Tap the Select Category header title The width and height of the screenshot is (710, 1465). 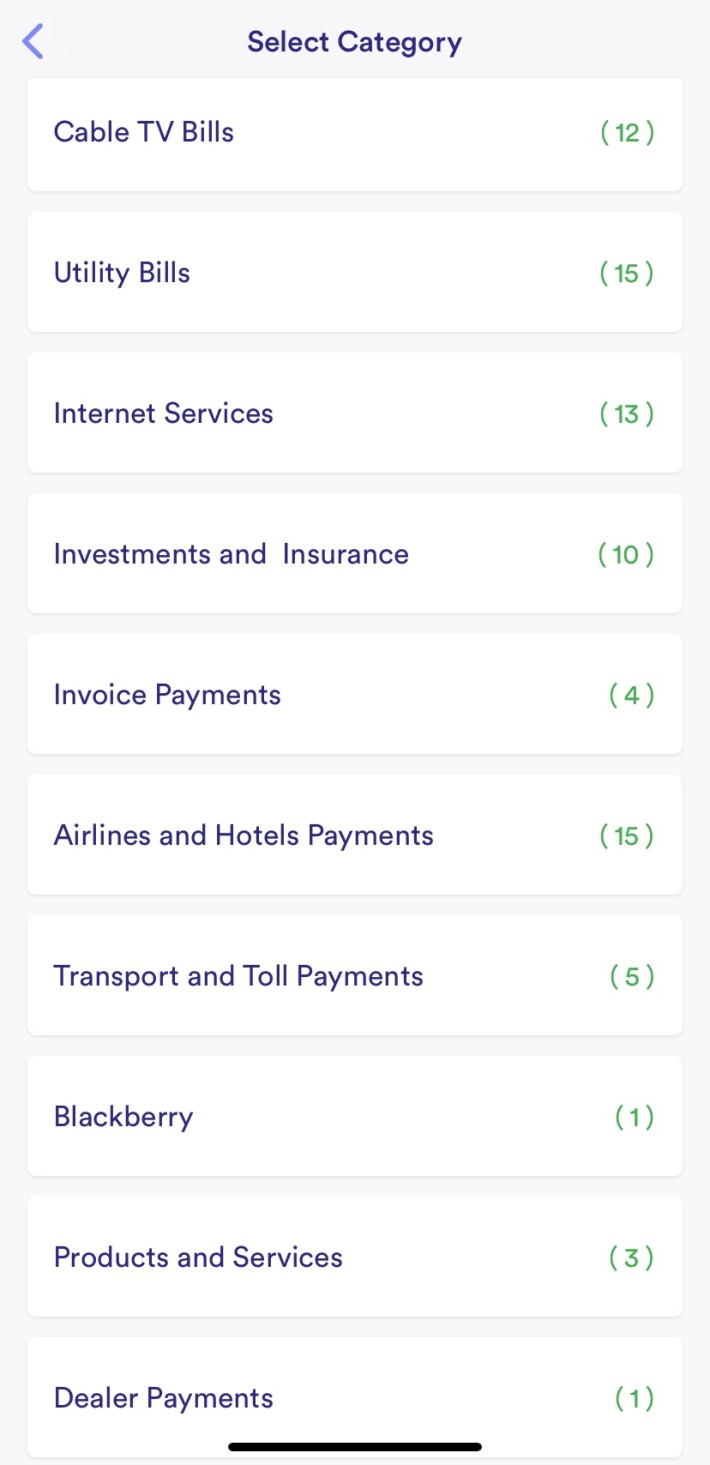(354, 42)
